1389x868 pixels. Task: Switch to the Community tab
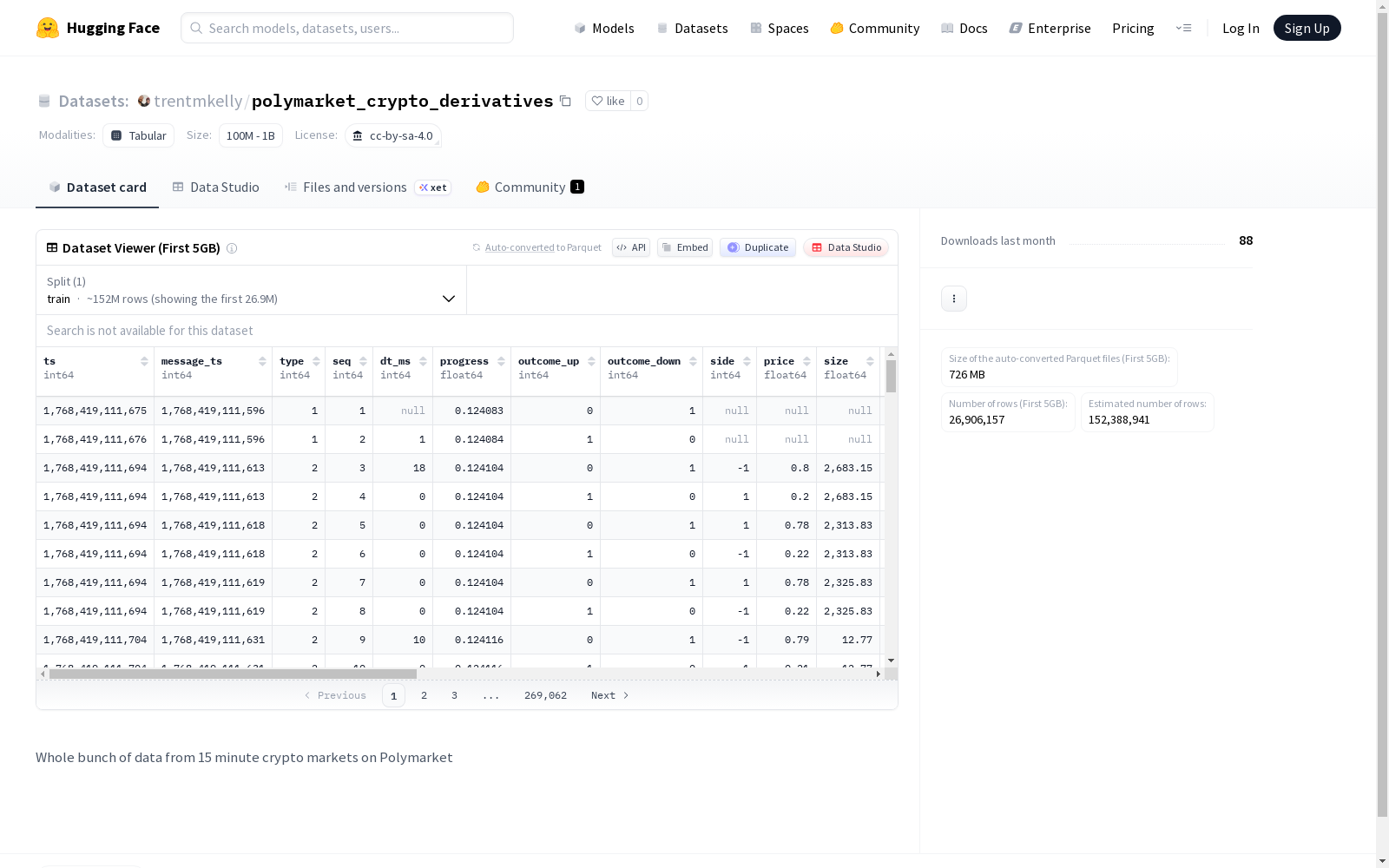click(530, 187)
